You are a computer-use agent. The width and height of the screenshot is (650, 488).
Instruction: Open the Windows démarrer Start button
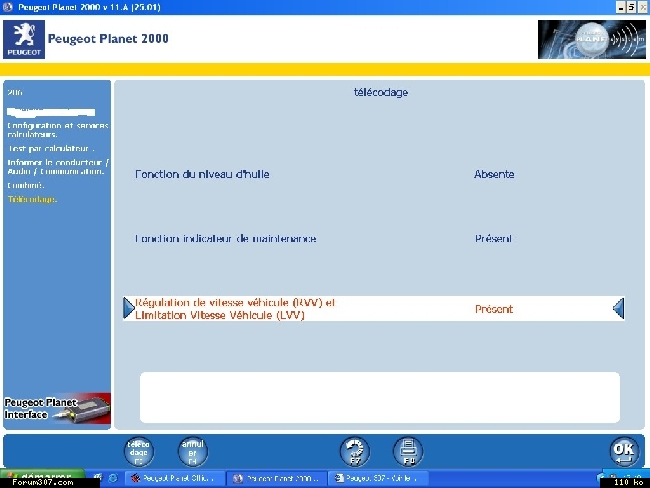pos(43,477)
